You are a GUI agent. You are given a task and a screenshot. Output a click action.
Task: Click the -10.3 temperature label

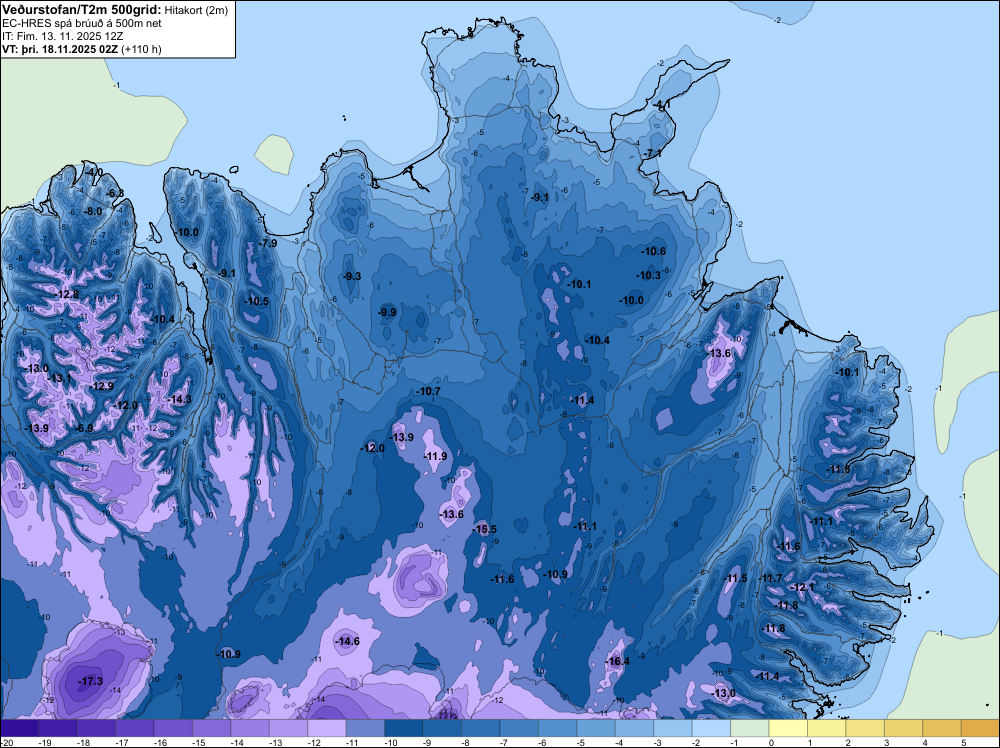point(649,275)
